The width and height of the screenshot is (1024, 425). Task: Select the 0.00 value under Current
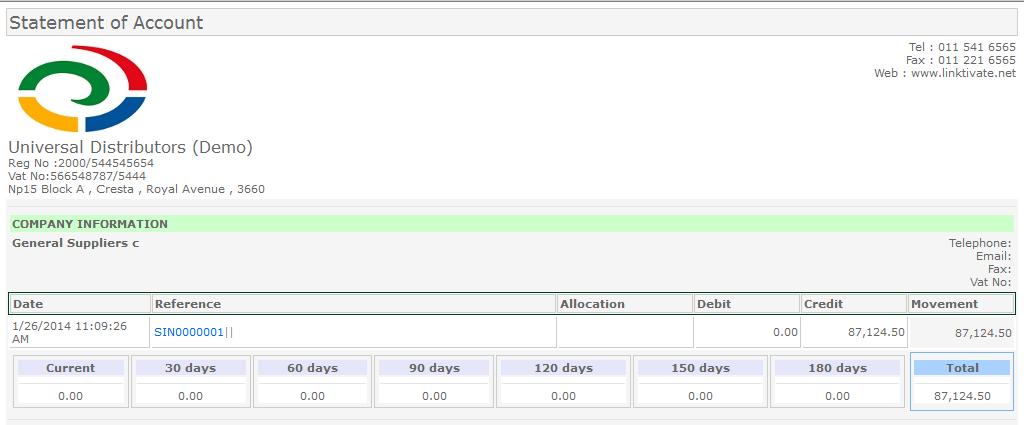point(71,396)
